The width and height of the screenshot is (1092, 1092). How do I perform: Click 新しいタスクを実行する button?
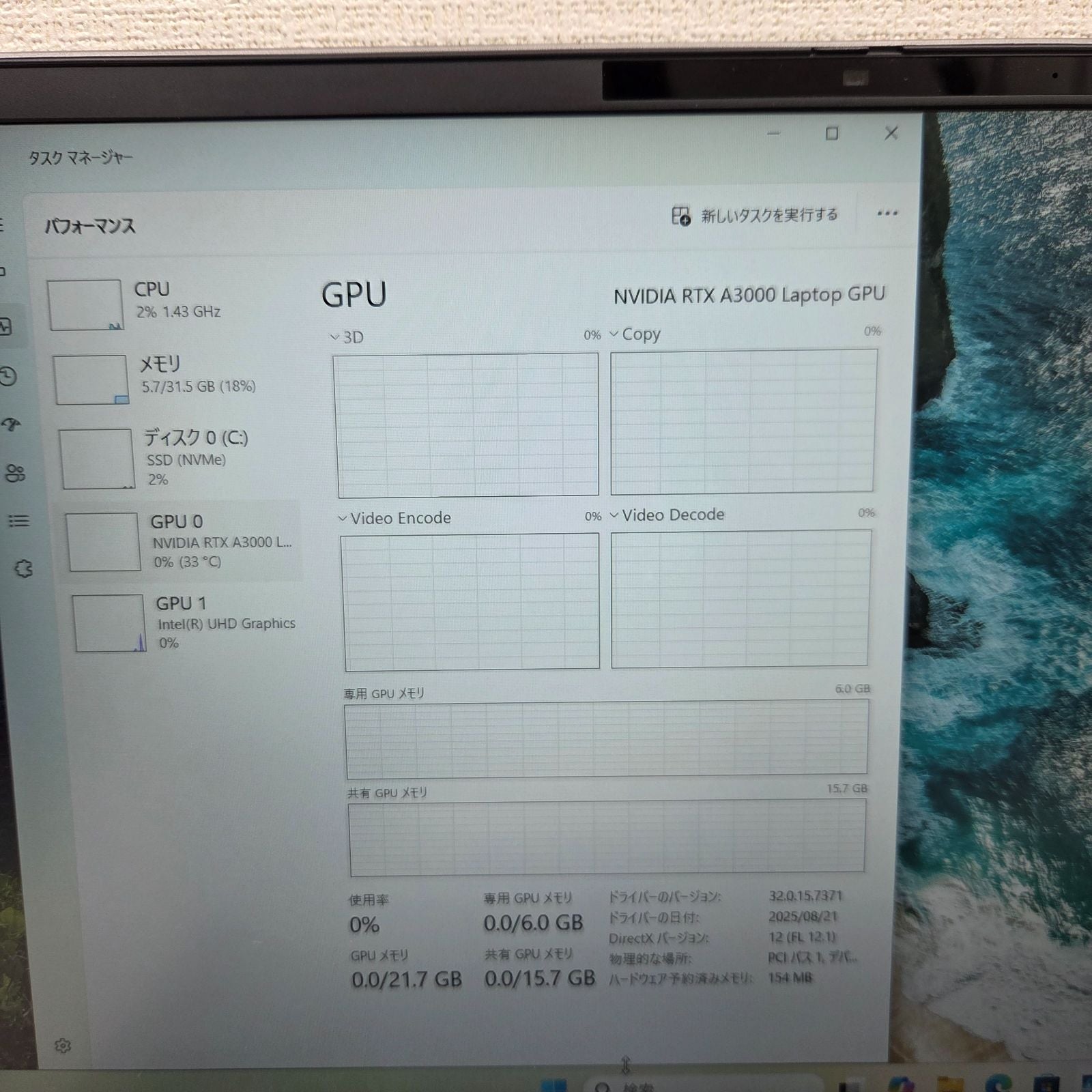(x=755, y=216)
